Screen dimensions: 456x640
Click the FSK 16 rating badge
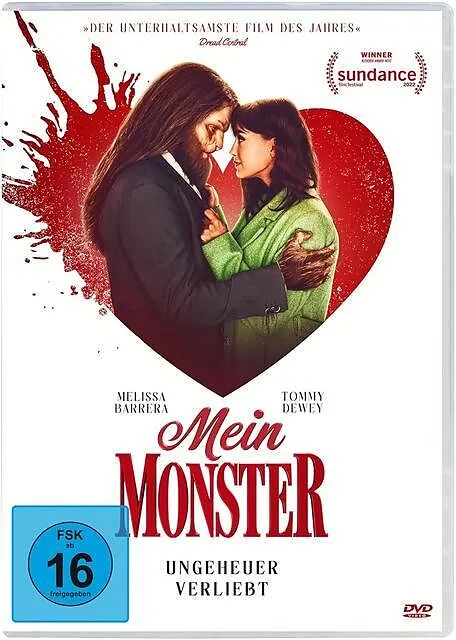point(69,564)
